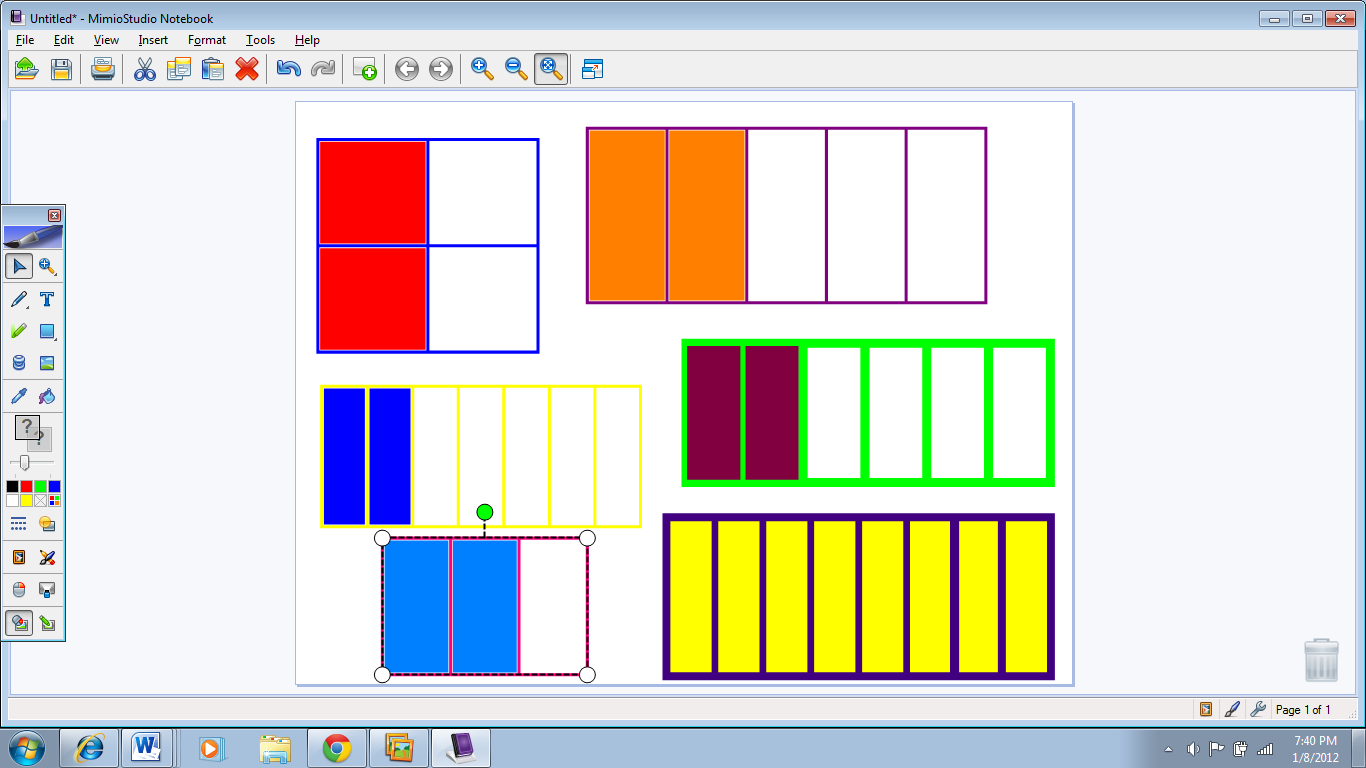Pick the black color swatch
The width and height of the screenshot is (1366, 768).
(x=12, y=486)
